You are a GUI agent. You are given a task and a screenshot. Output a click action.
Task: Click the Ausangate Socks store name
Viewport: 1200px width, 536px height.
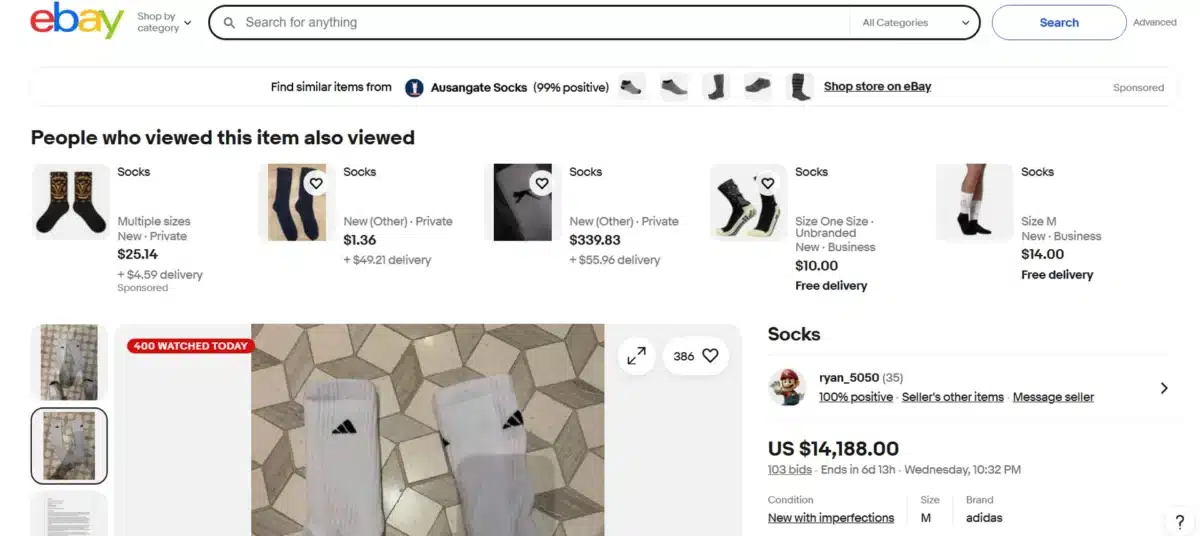[479, 87]
